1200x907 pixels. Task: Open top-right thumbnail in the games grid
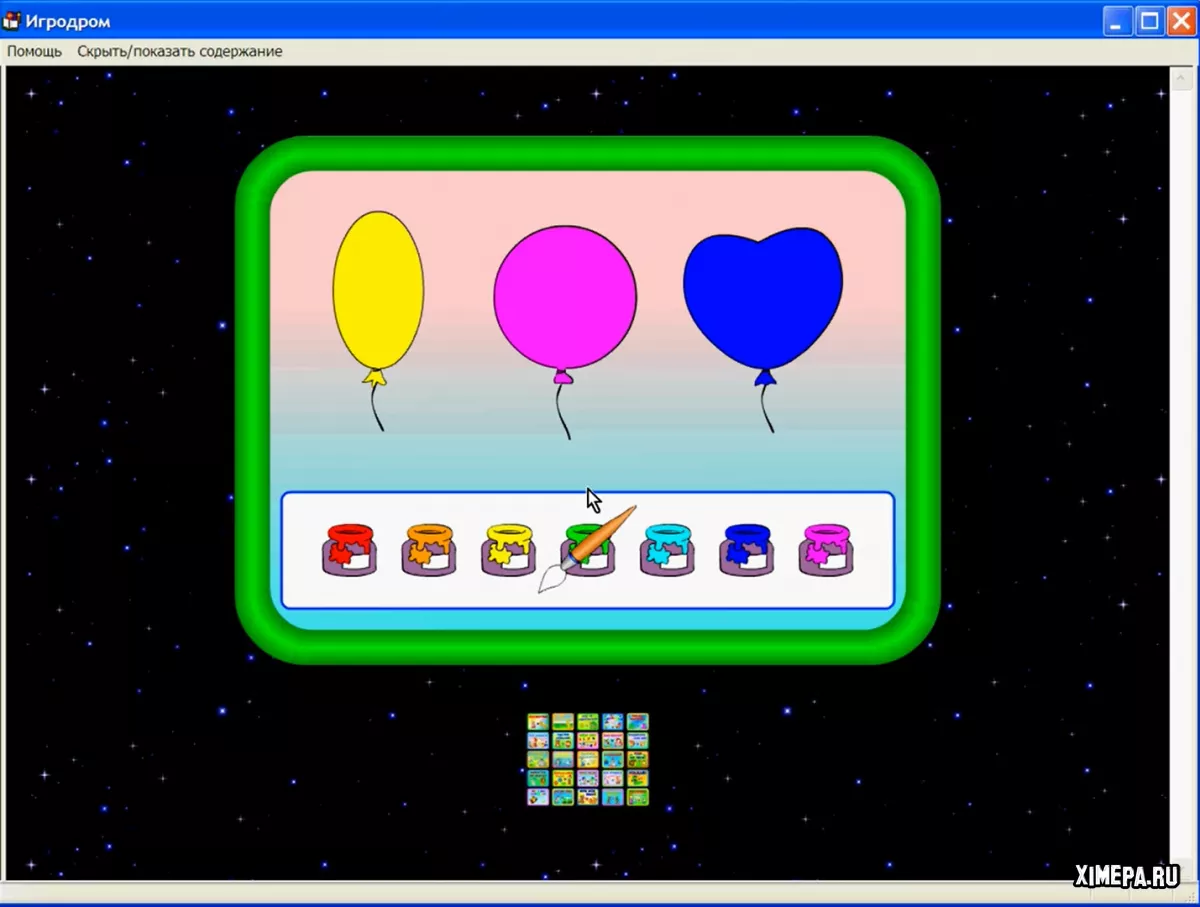[x=638, y=722]
